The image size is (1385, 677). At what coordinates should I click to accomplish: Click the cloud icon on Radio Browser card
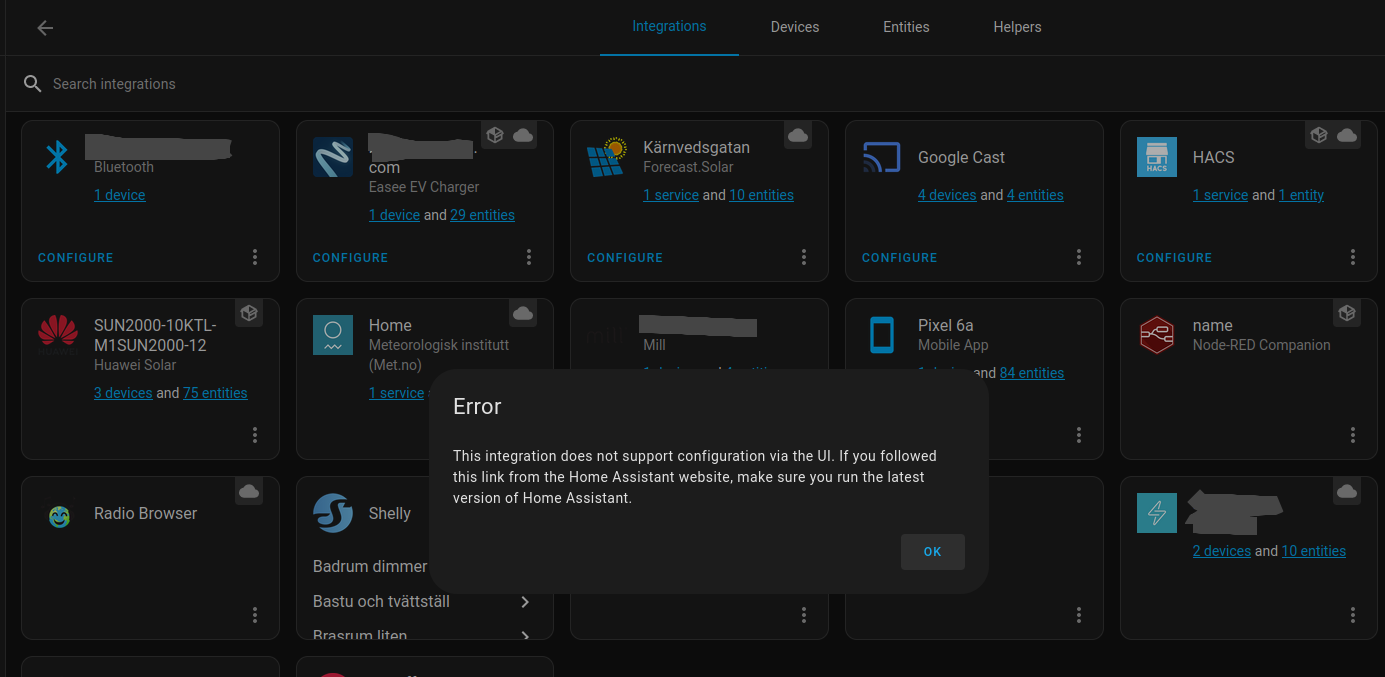tap(249, 491)
